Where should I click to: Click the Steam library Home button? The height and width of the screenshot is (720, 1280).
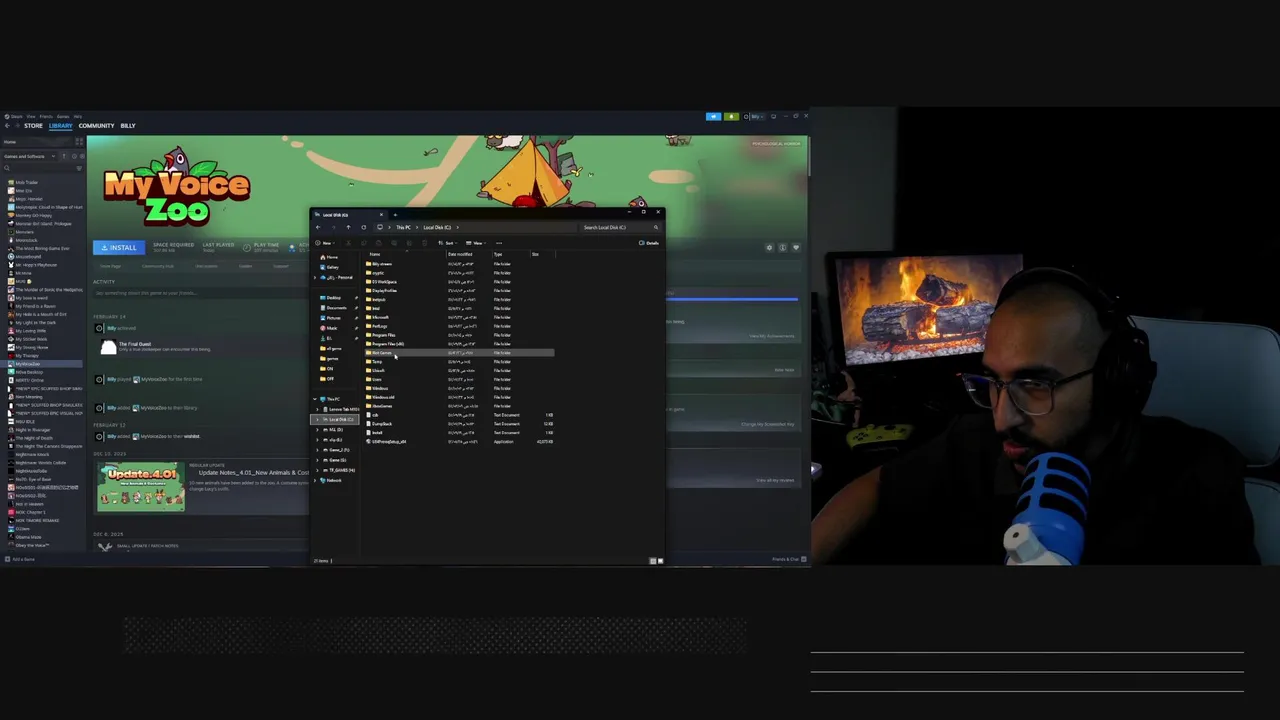click(38, 142)
